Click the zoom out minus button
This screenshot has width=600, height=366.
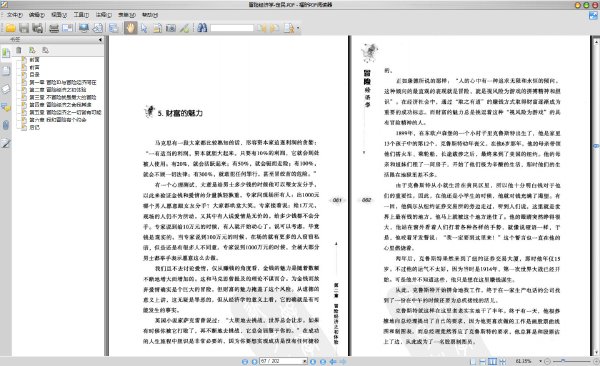tap(547, 361)
